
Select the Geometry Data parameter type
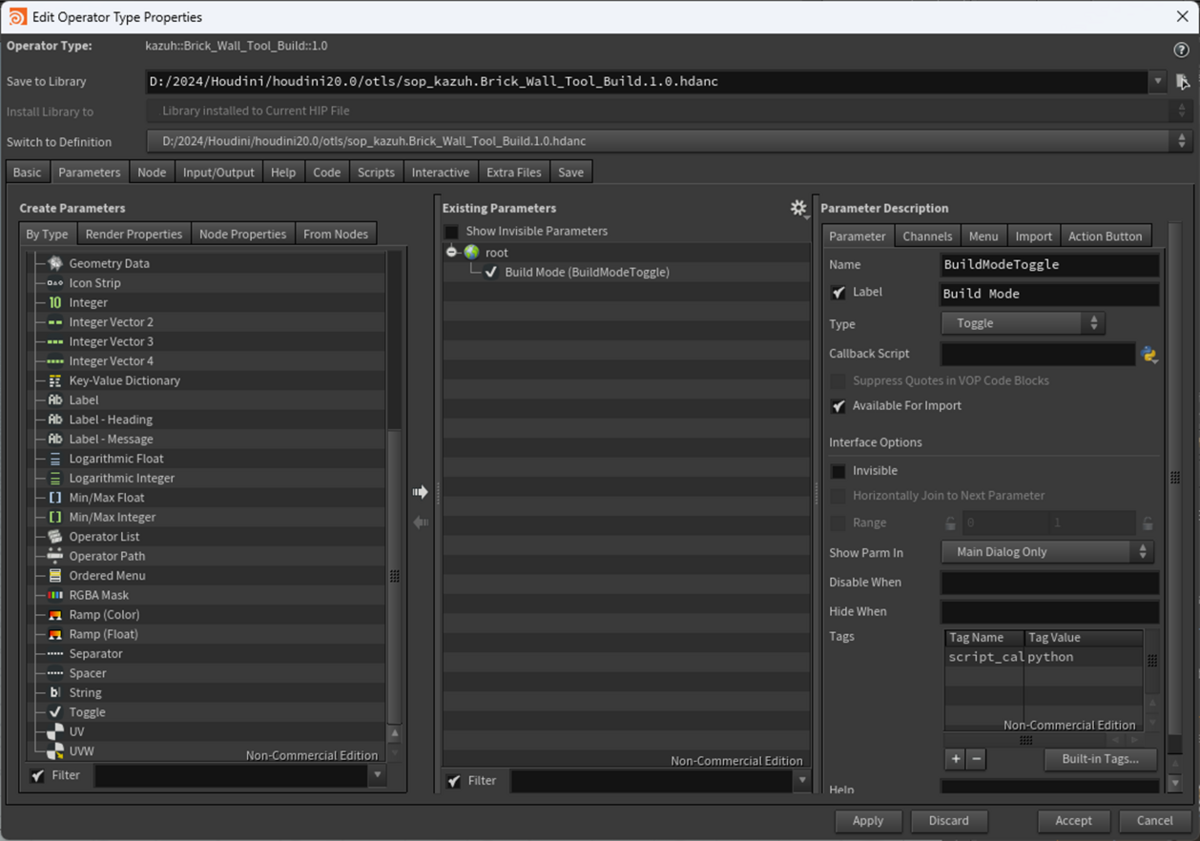[x=108, y=264]
